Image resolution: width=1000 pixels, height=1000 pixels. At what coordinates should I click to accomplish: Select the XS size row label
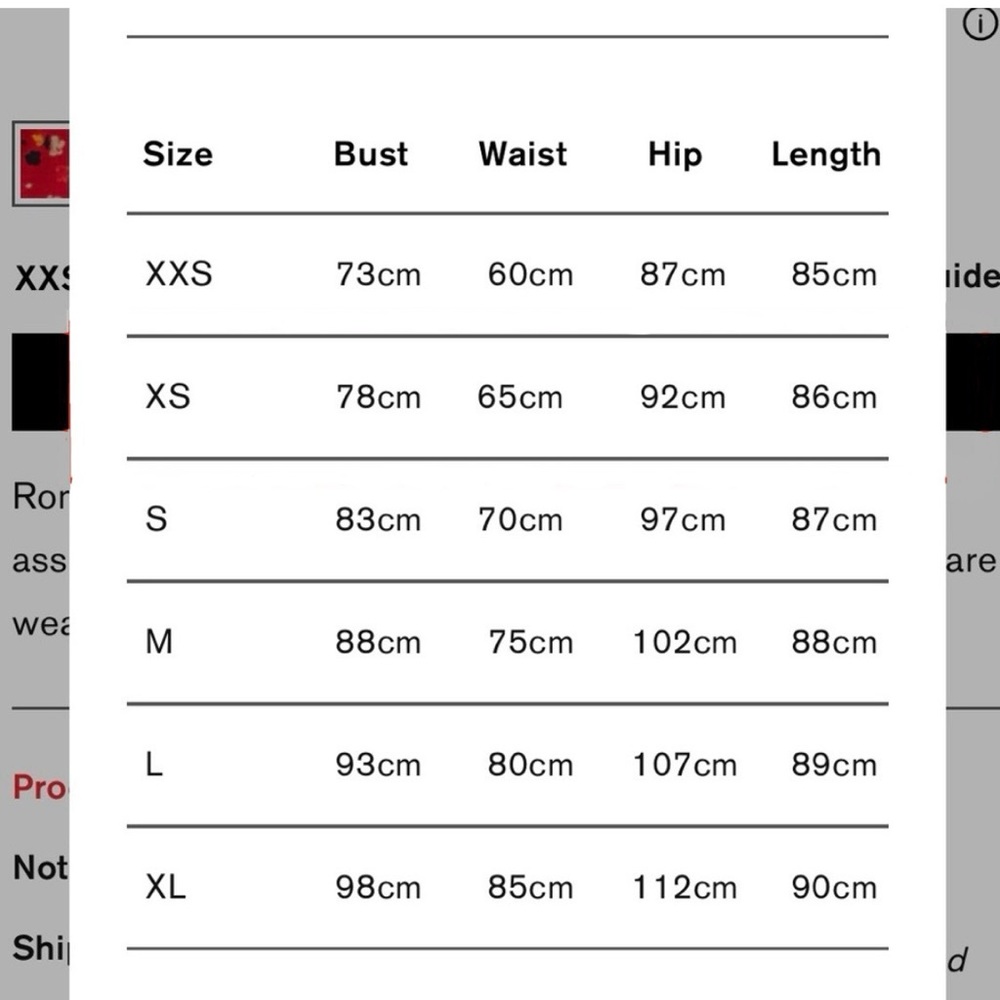coord(168,397)
